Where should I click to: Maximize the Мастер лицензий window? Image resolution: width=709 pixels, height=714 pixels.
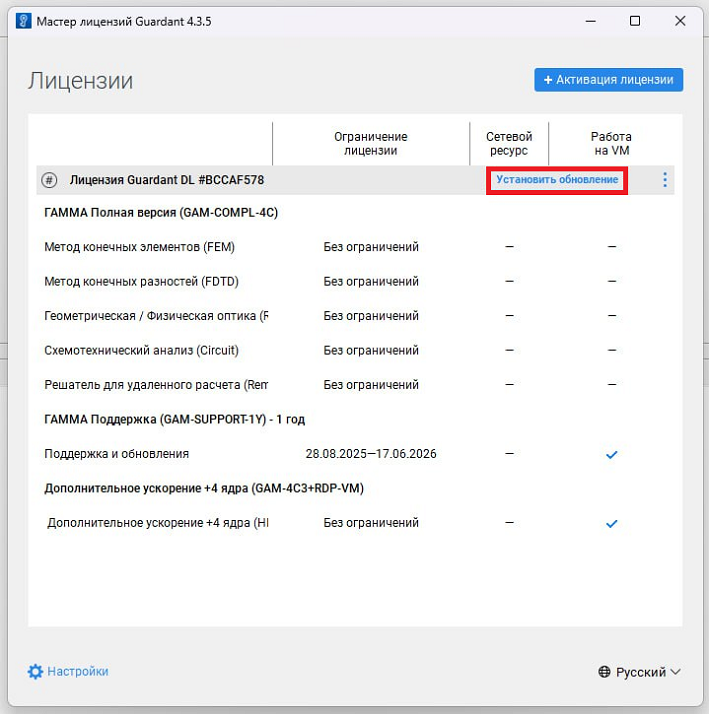tap(635, 21)
